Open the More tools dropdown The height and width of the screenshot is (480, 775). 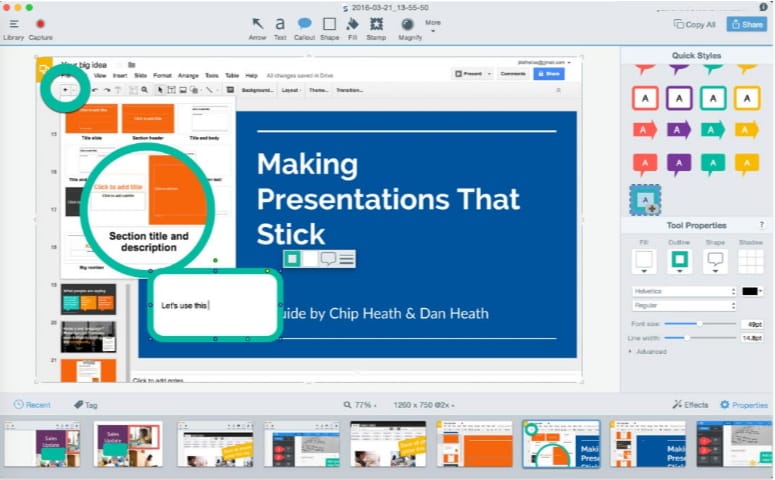coord(433,26)
